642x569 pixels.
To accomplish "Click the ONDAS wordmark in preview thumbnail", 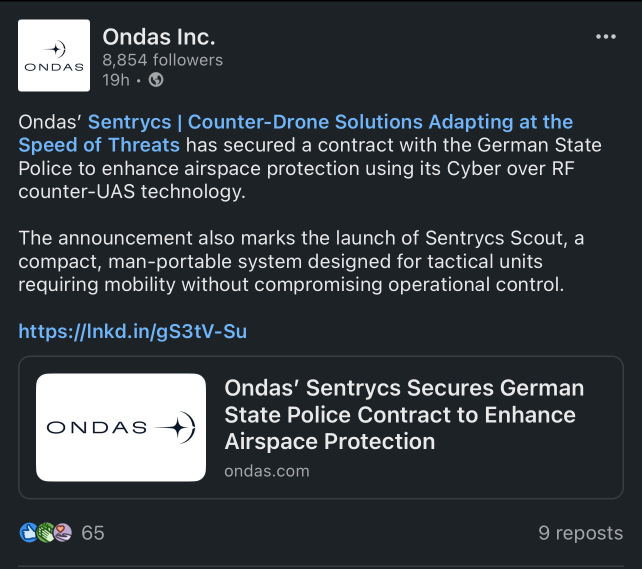I will pos(97,427).
